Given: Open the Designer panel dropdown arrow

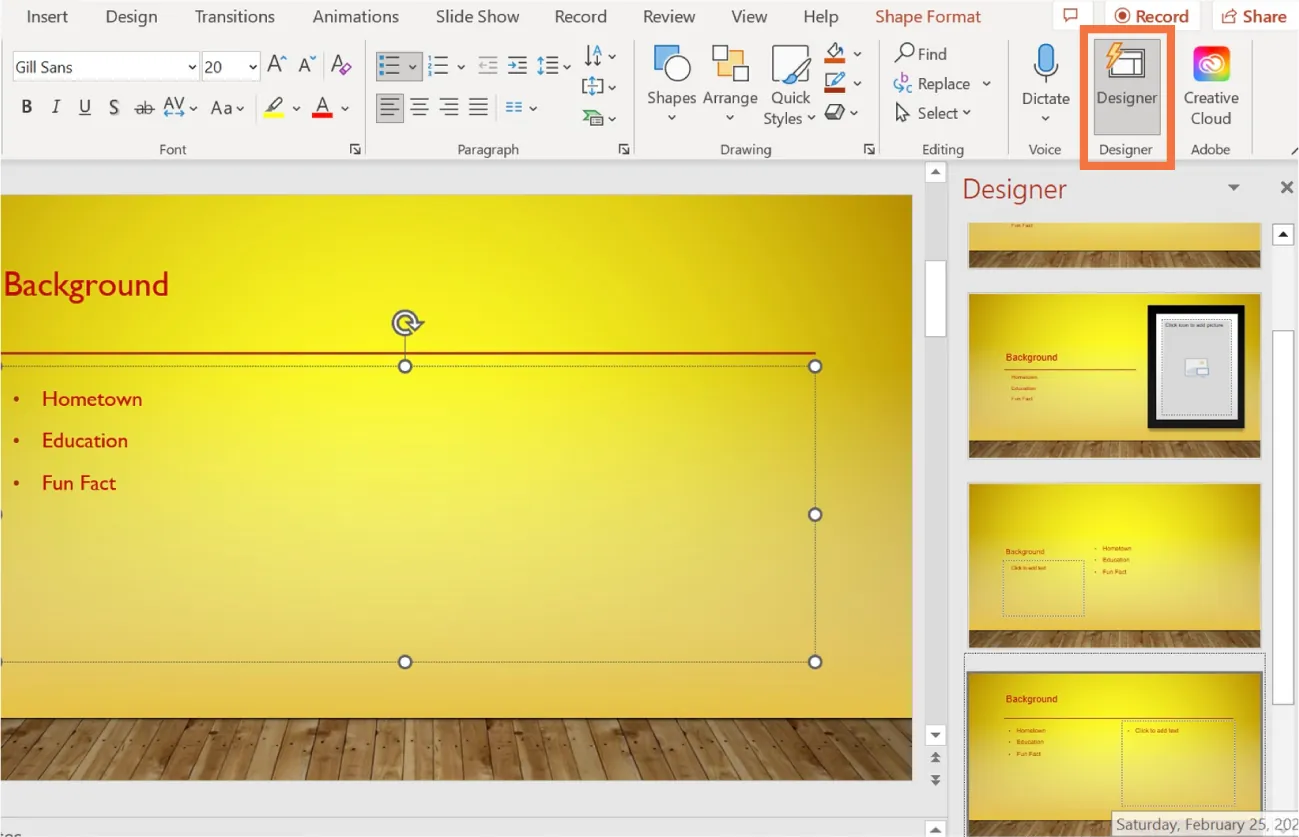Looking at the screenshot, I should coord(1233,188).
